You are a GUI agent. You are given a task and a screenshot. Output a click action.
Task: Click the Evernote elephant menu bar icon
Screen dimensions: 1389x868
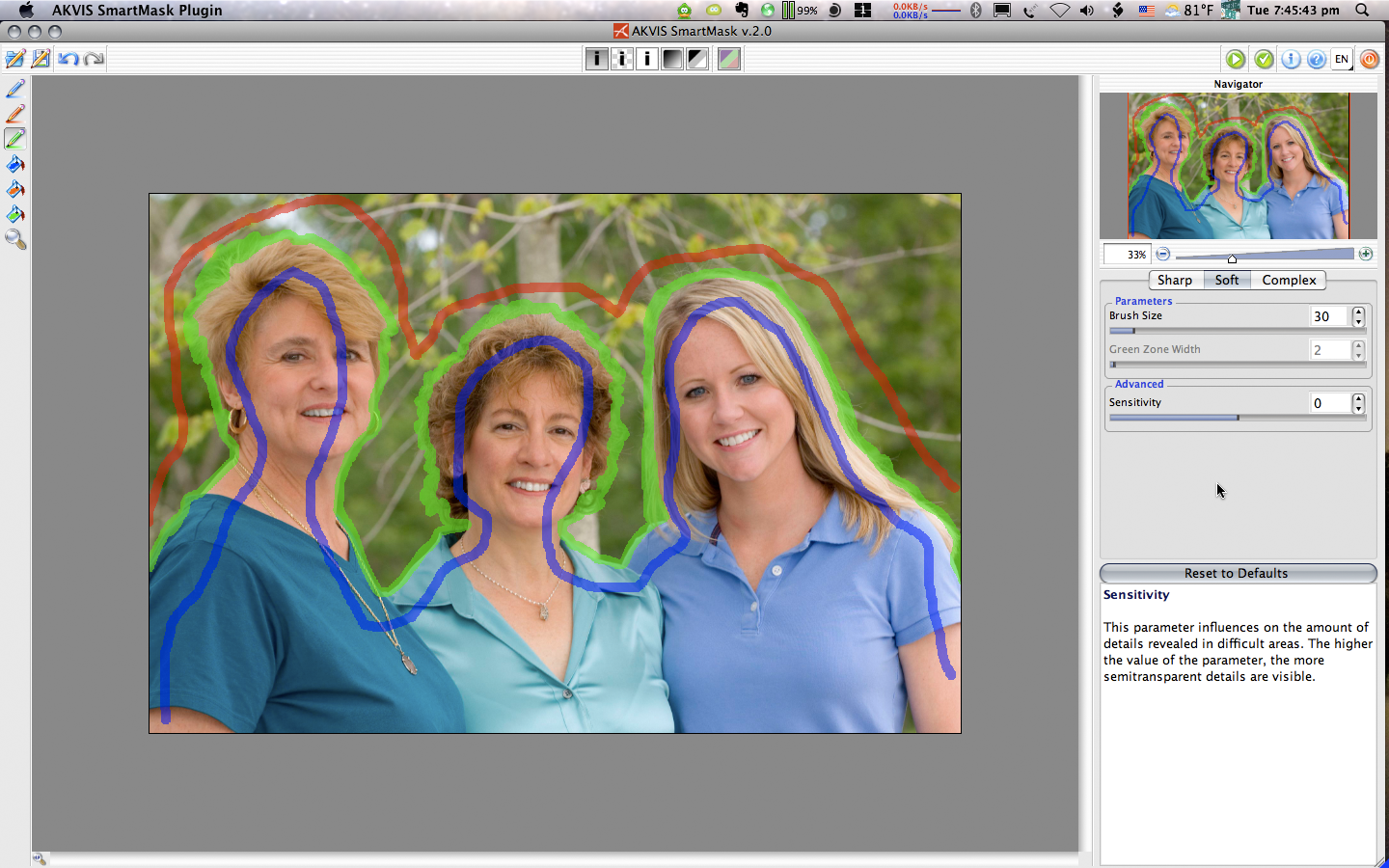coord(741,11)
